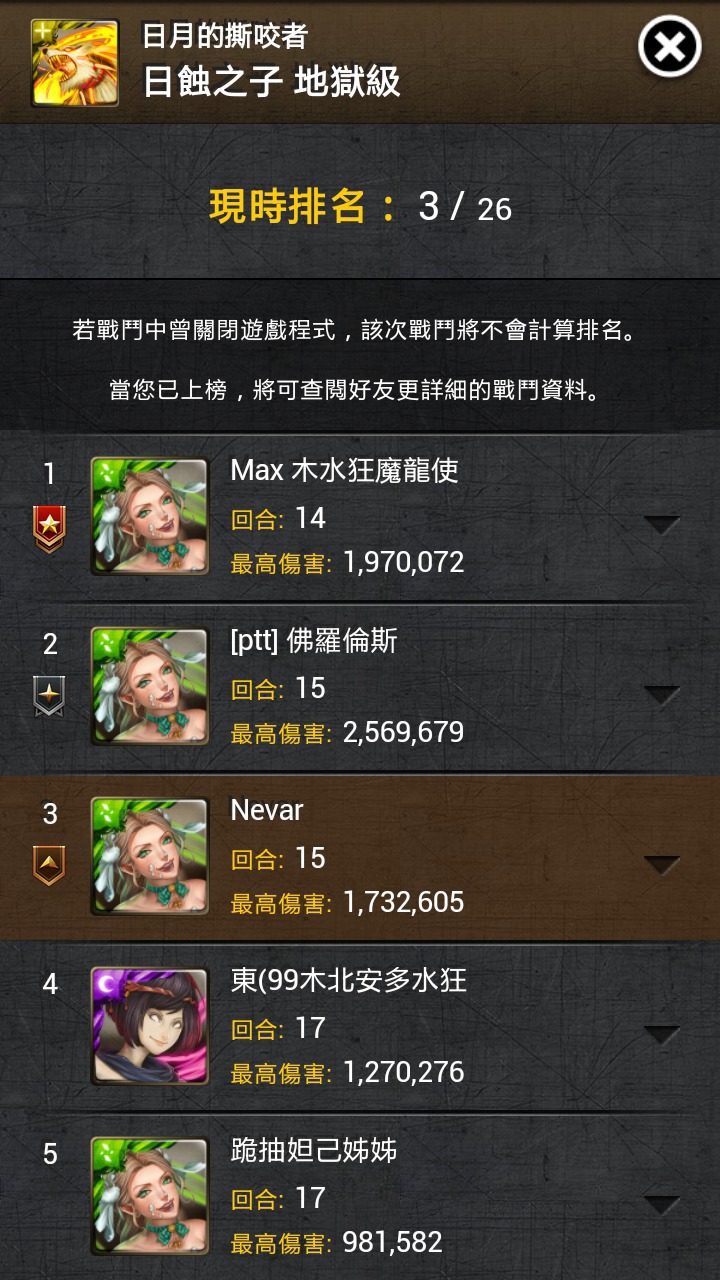Viewport: 720px width, 1280px height.
Task: Click the bronze rank 3 badge
Action: tap(49, 865)
